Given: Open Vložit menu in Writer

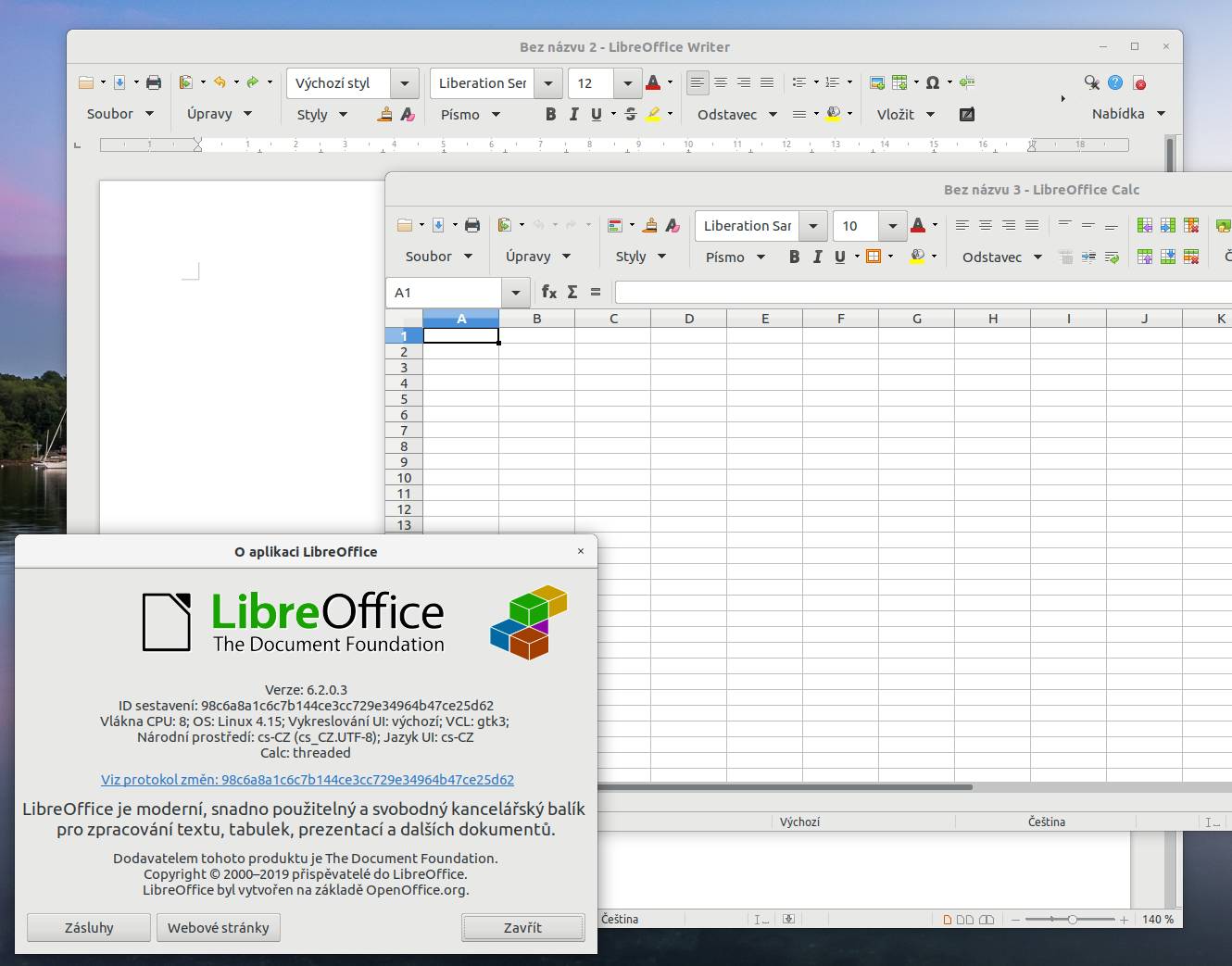Looking at the screenshot, I should [x=906, y=114].
